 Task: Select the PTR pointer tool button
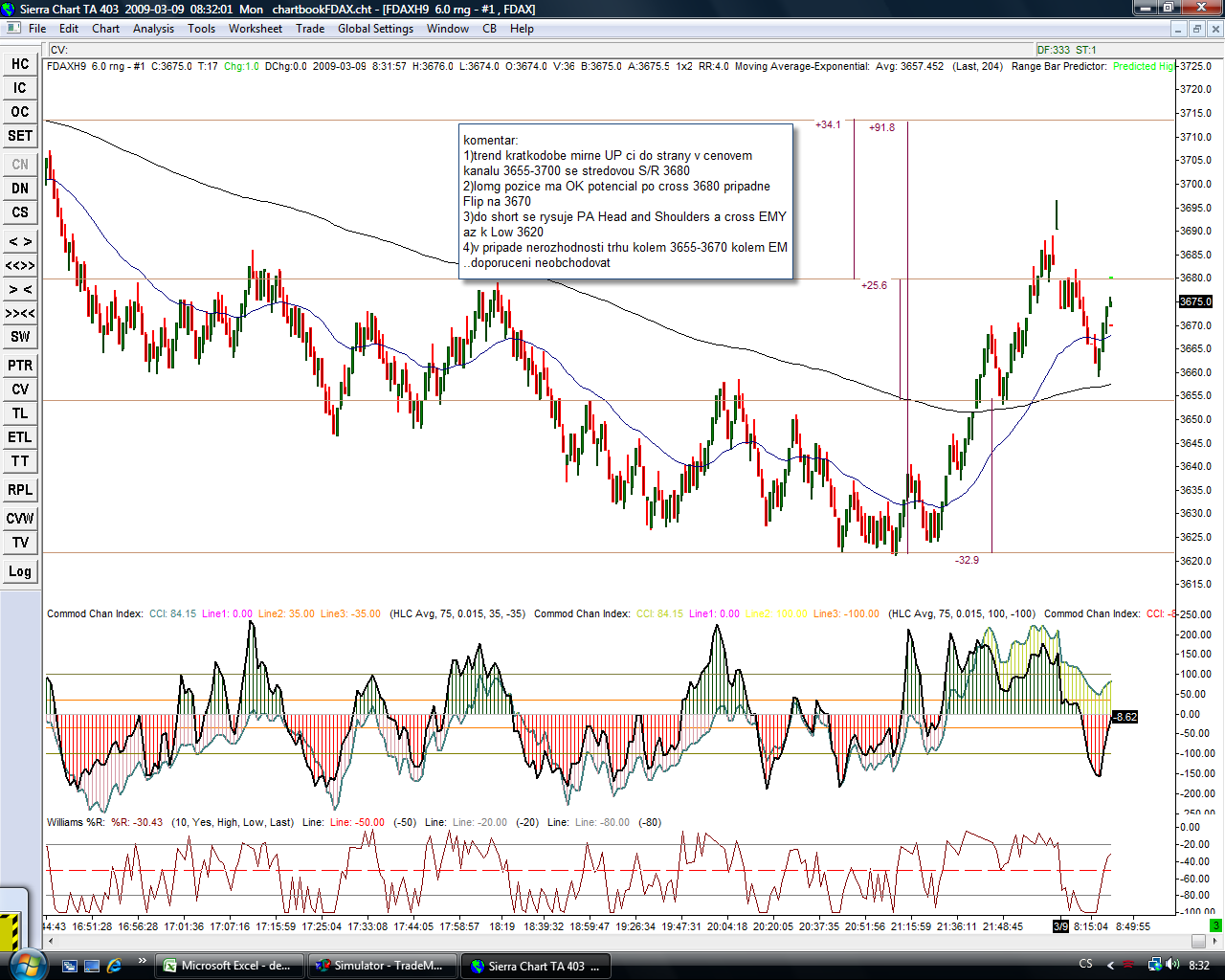click(x=20, y=366)
